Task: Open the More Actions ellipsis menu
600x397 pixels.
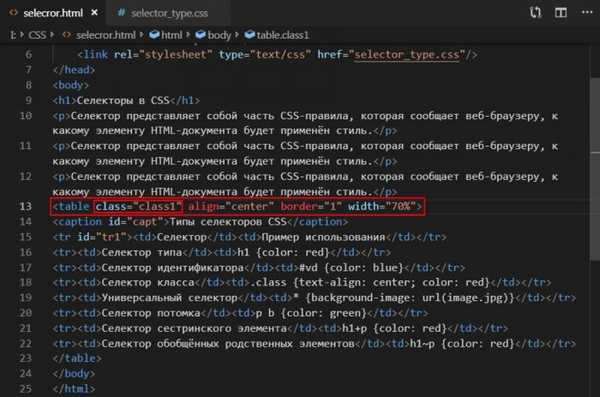Action: pos(587,12)
